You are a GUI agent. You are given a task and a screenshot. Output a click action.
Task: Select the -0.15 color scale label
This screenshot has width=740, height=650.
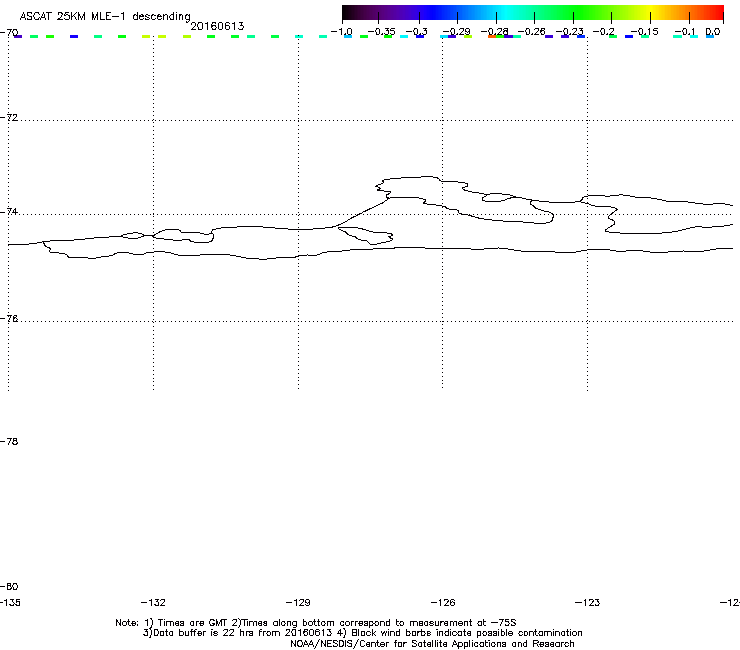[644, 32]
